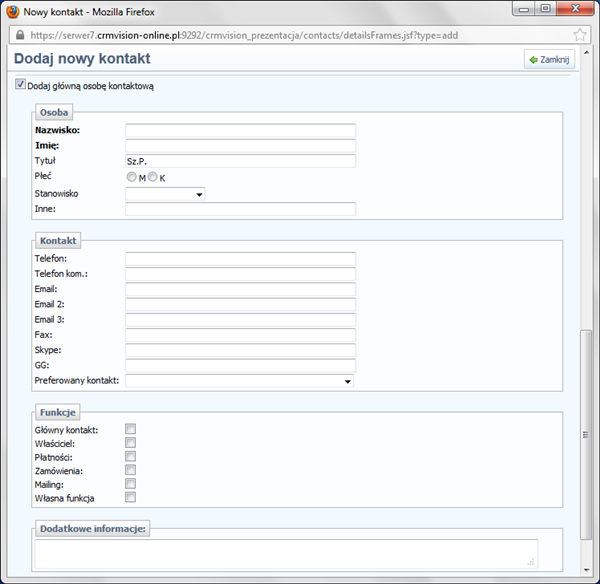The image size is (600, 584).
Task: Tick the Płatności checkbox
Action: [130, 456]
